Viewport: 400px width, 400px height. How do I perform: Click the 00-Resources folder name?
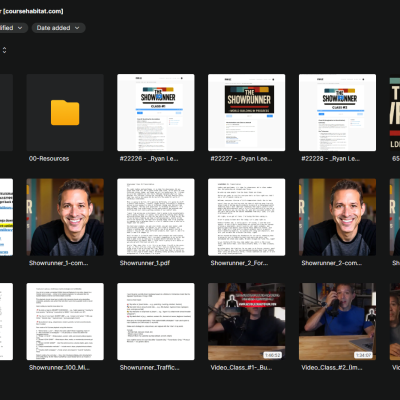click(x=49, y=159)
